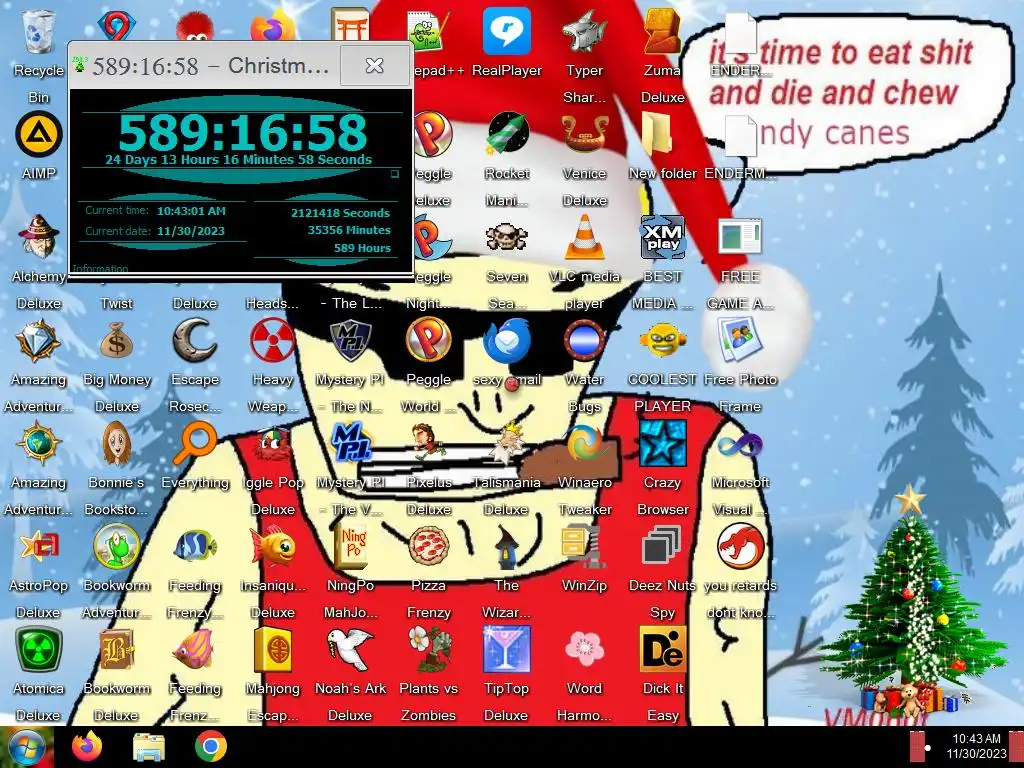Open Heavy Weapon radiation icon
The image size is (1024, 768).
coord(272,340)
